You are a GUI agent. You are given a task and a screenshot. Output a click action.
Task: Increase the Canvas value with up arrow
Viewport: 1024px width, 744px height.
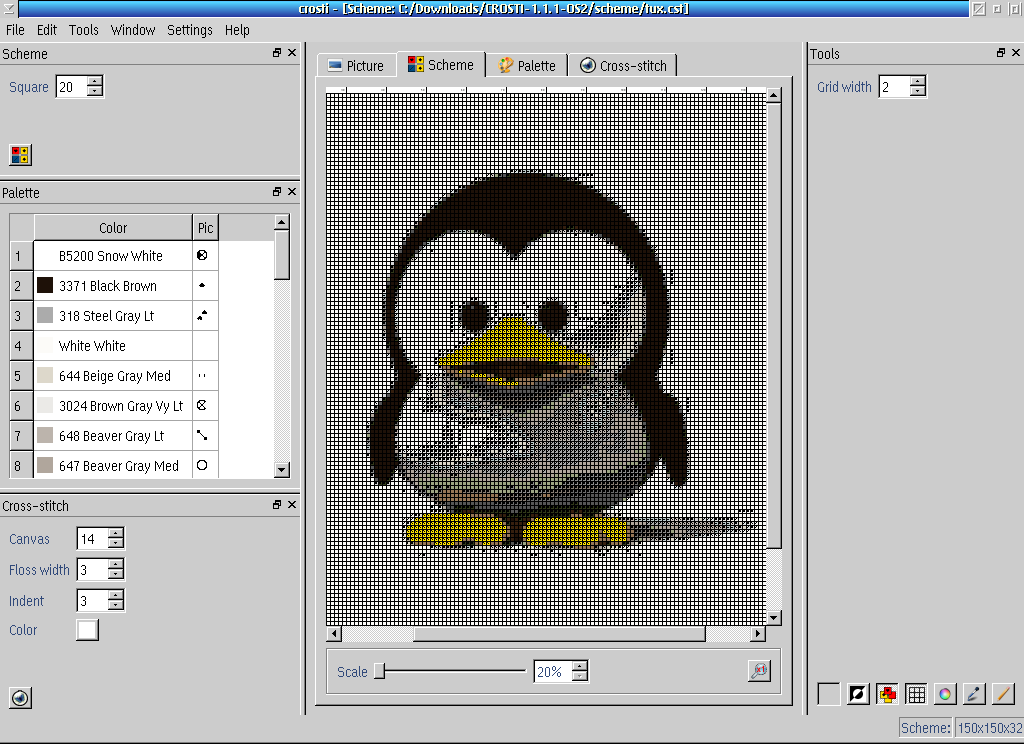(116, 533)
